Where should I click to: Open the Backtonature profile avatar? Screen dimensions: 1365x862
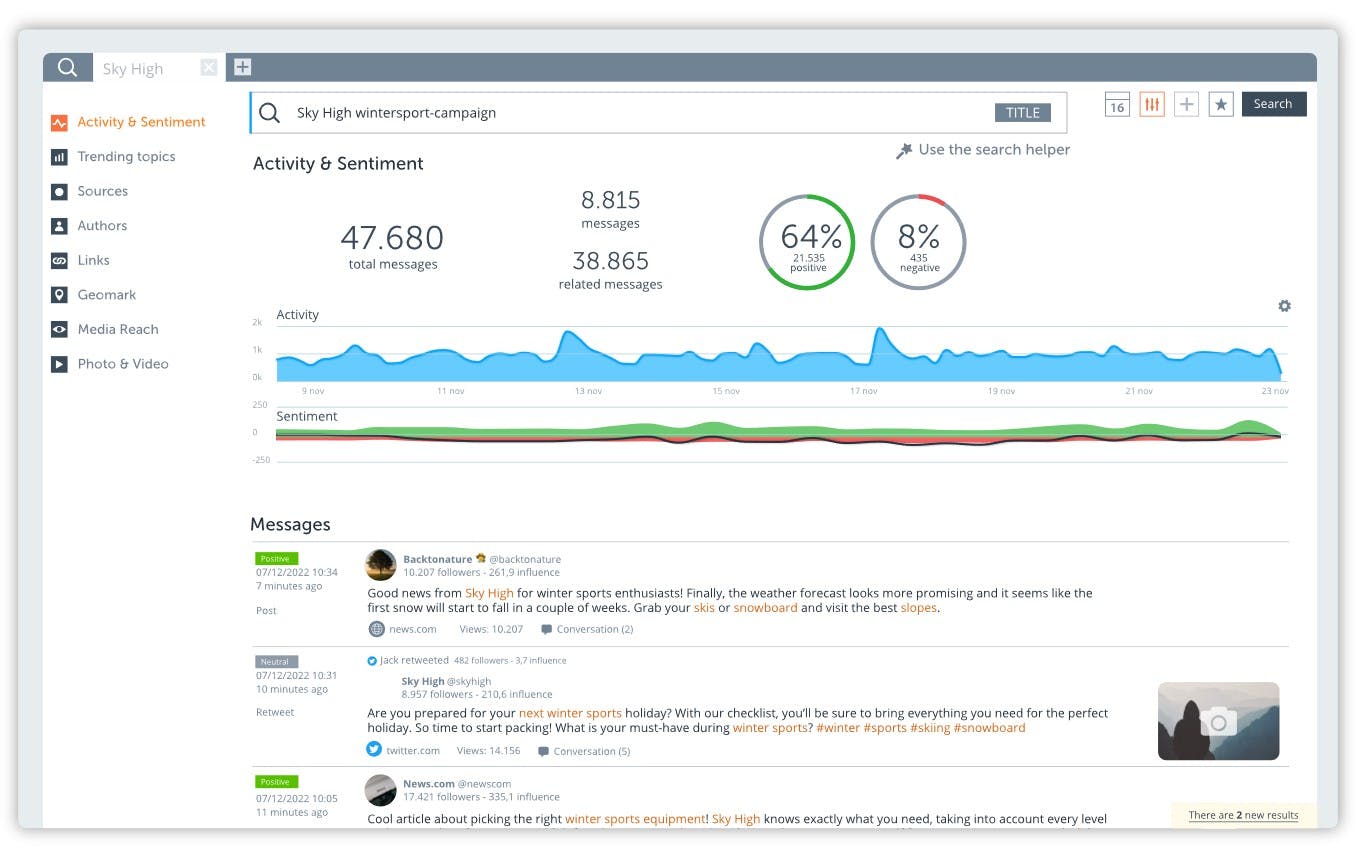381,565
